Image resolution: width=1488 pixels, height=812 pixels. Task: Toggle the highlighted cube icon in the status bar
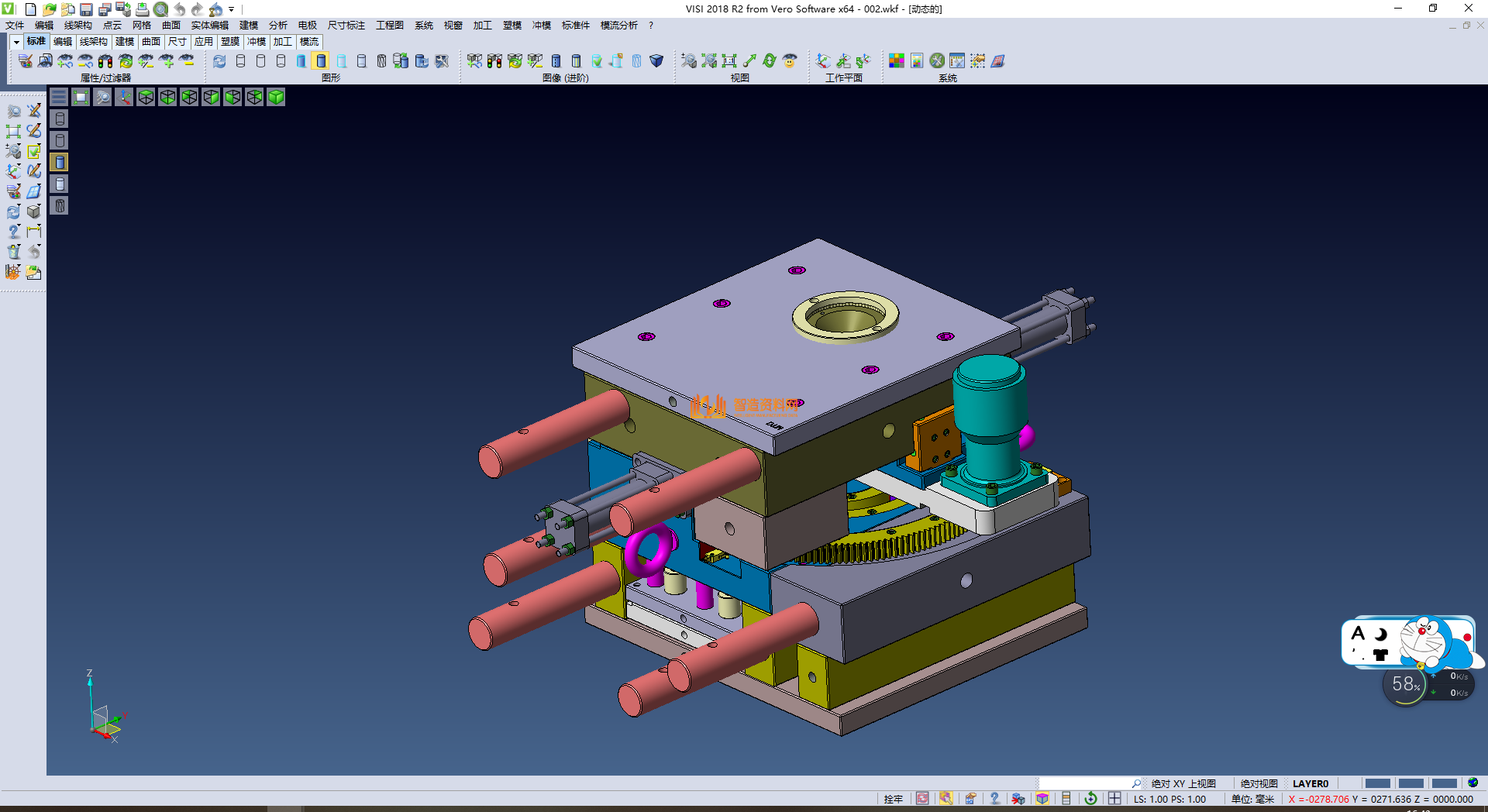click(x=1042, y=799)
